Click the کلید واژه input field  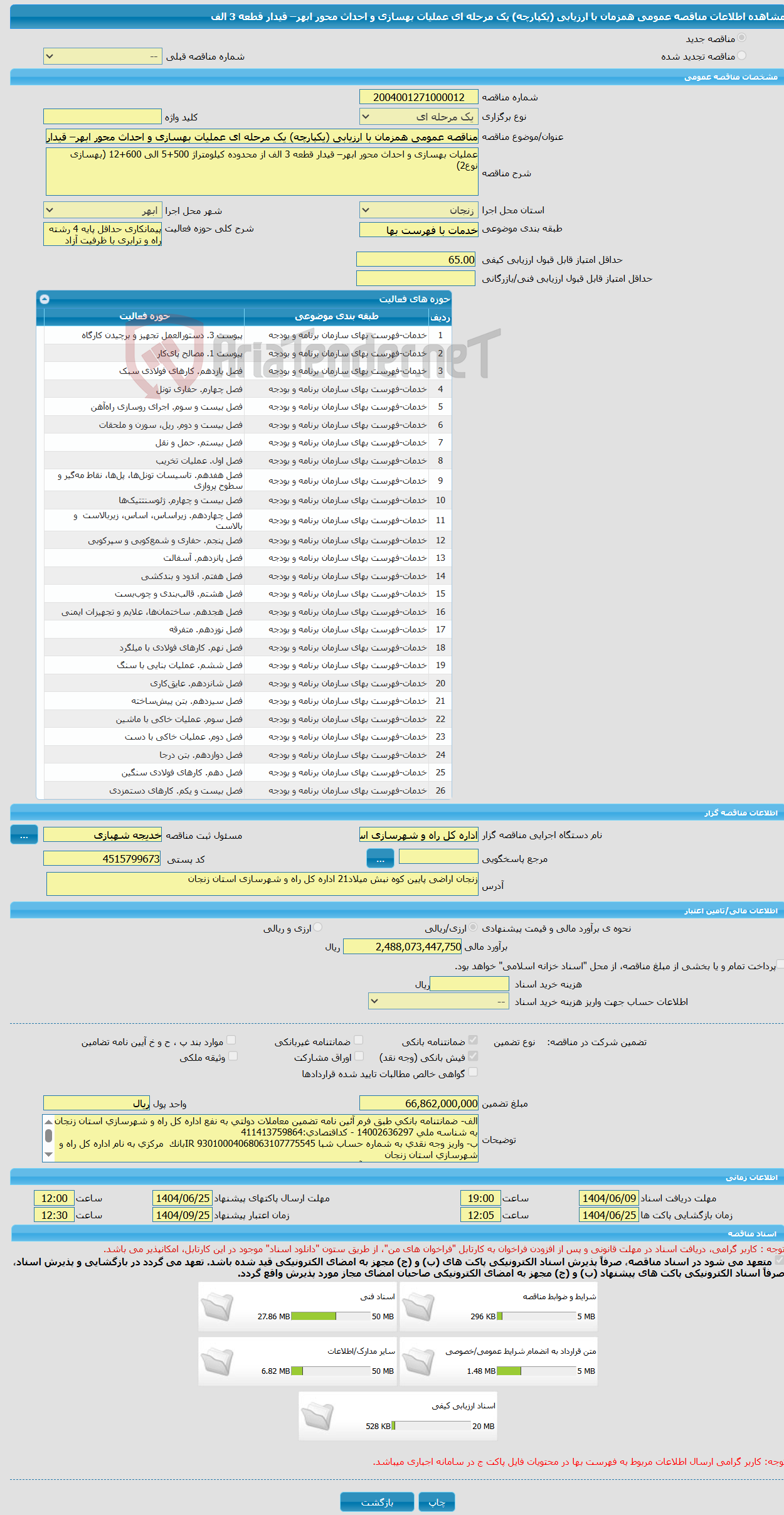click(x=103, y=117)
